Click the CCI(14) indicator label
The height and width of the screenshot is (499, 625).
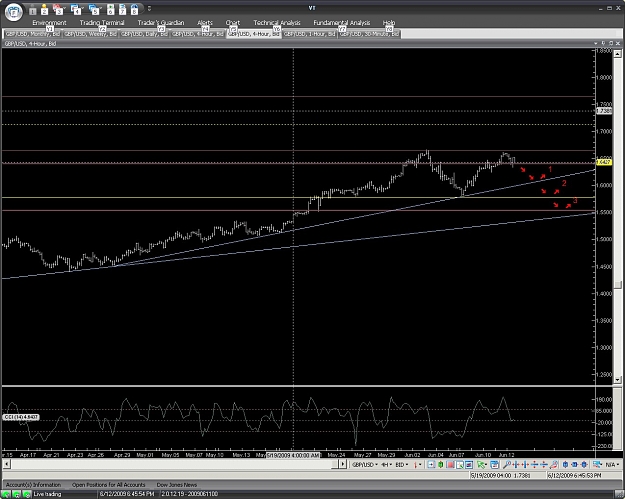pyautogui.click(x=21, y=417)
